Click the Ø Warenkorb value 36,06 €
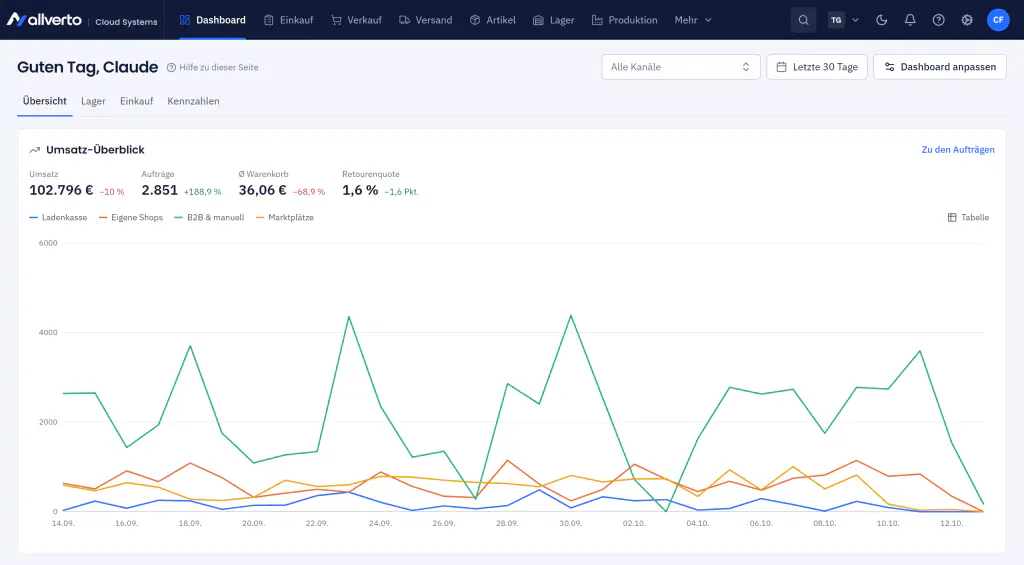 (263, 190)
